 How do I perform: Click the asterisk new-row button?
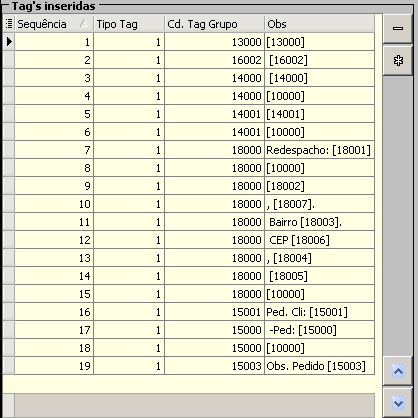(x=398, y=61)
